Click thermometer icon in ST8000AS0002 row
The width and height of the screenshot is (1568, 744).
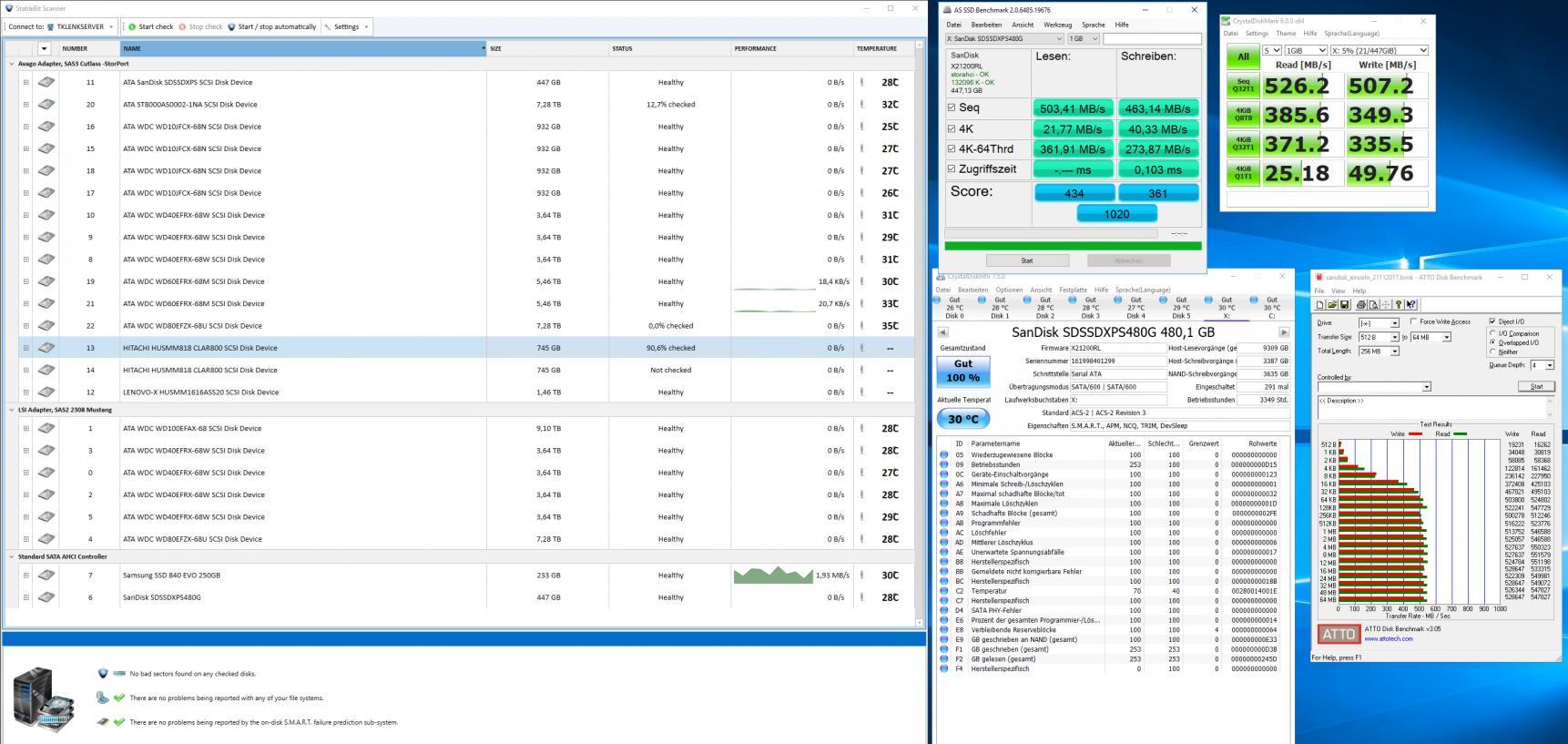[862, 105]
